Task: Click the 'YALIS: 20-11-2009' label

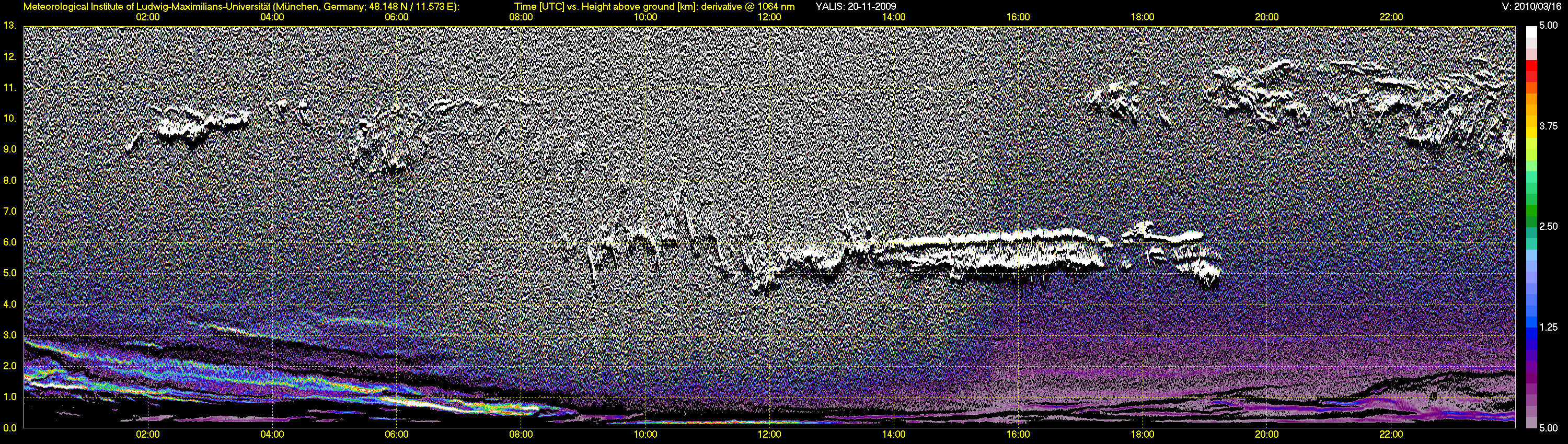Action: coord(855,7)
